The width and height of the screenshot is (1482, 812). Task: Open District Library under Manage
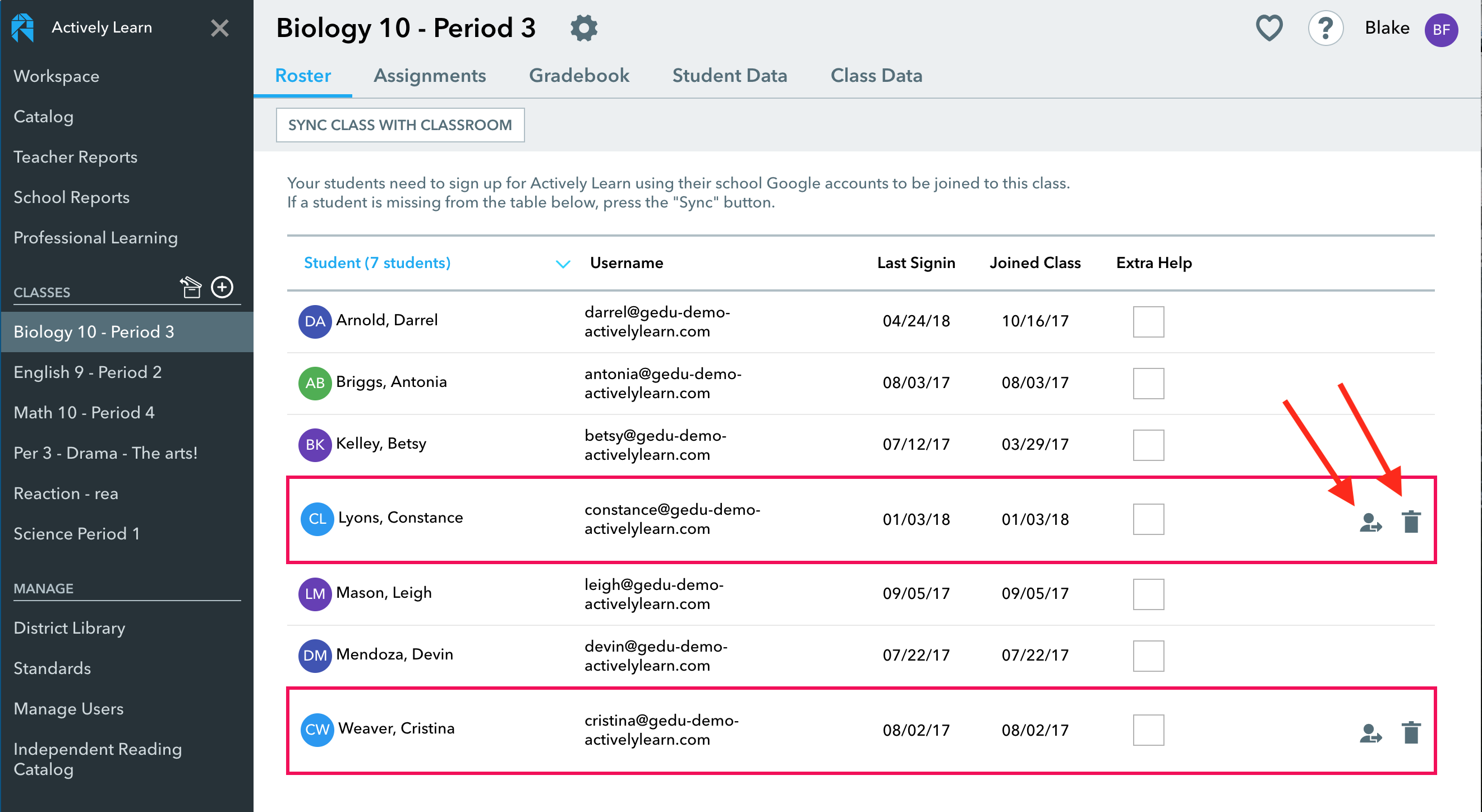point(69,628)
